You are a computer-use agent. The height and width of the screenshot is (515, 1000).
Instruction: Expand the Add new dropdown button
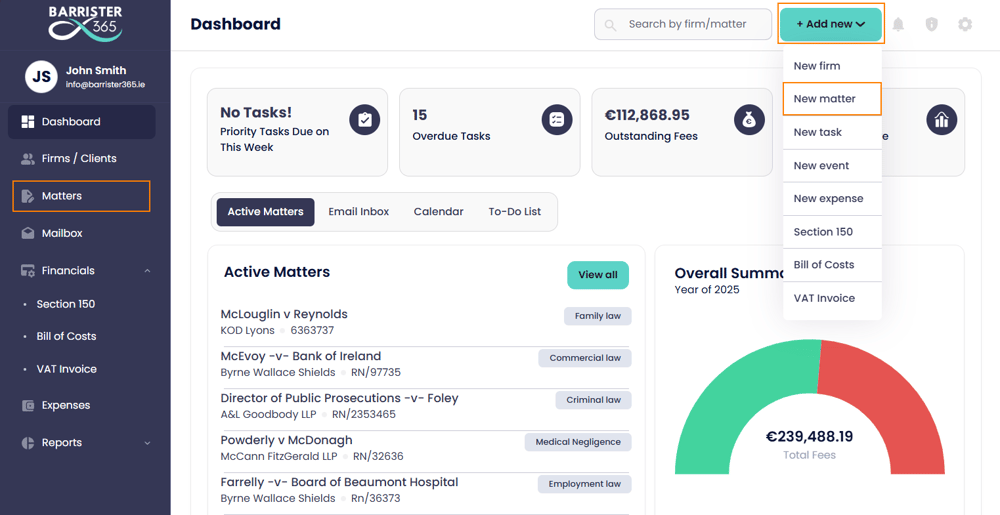click(831, 24)
